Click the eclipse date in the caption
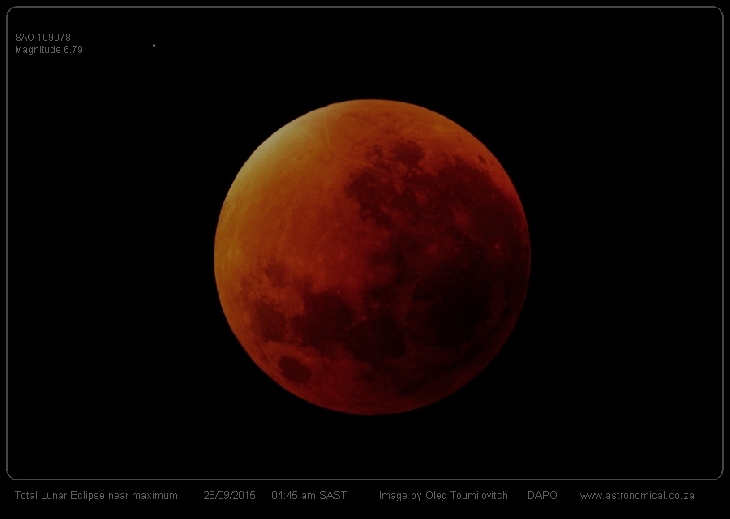The width and height of the screenshot is (730, 519). tap(229, 495)
